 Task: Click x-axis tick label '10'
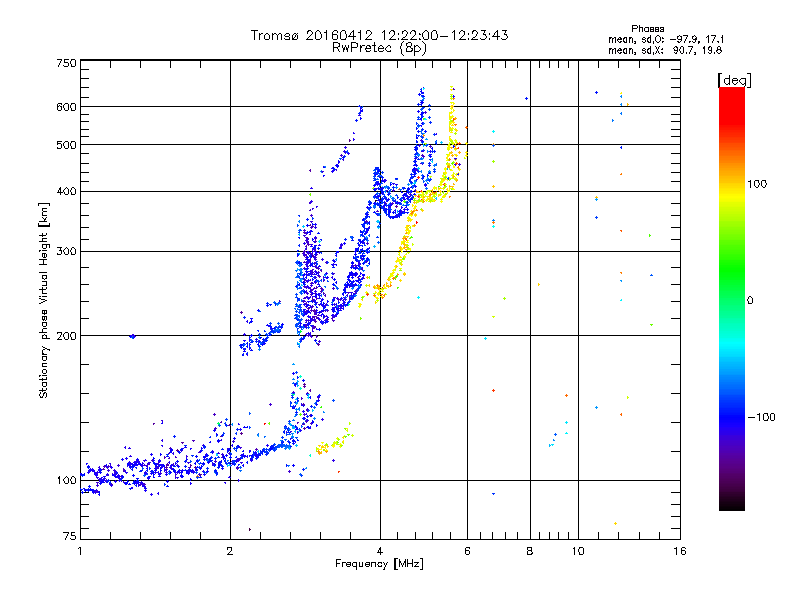pyautogui.click(x=578, y=551)
